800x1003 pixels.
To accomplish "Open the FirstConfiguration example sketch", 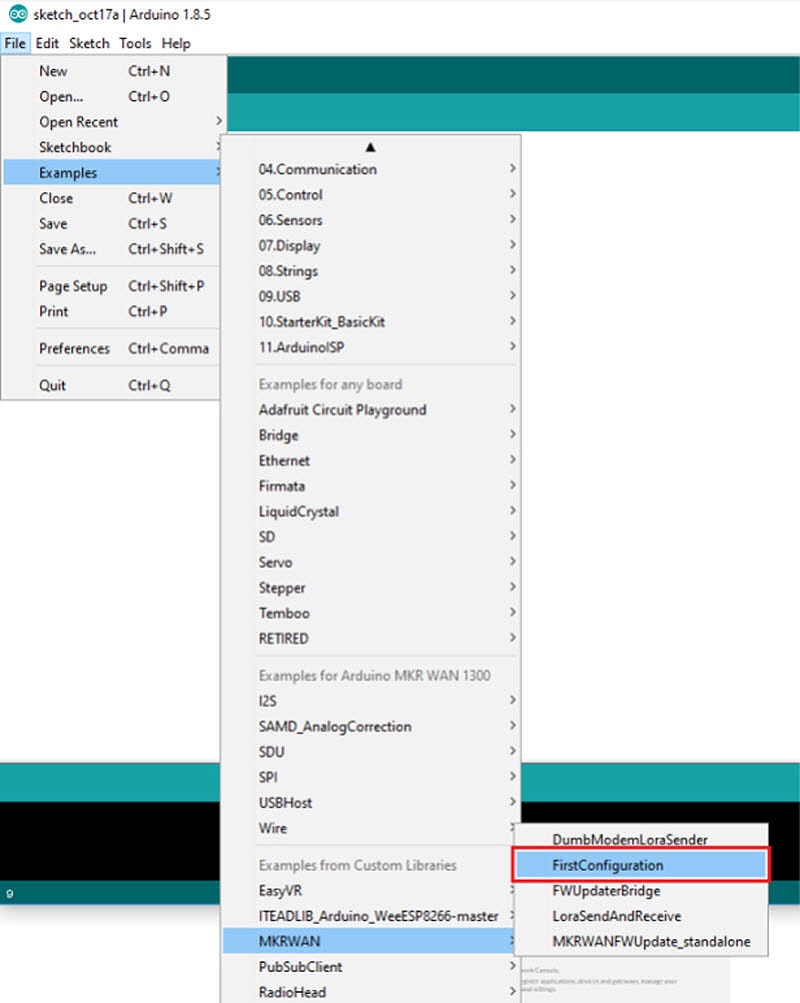I will click(x=607, y=865).
